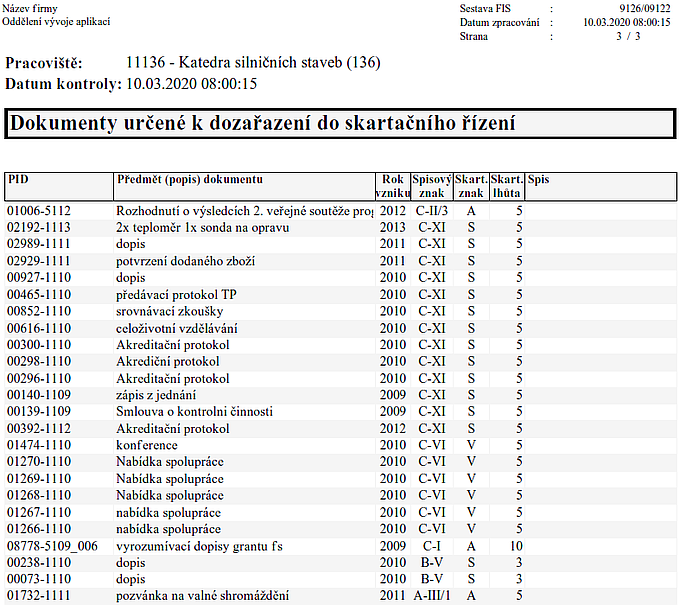Select PID 00392-1112
The width and height of the screenshot is (680, 605).
pos(39,429)
